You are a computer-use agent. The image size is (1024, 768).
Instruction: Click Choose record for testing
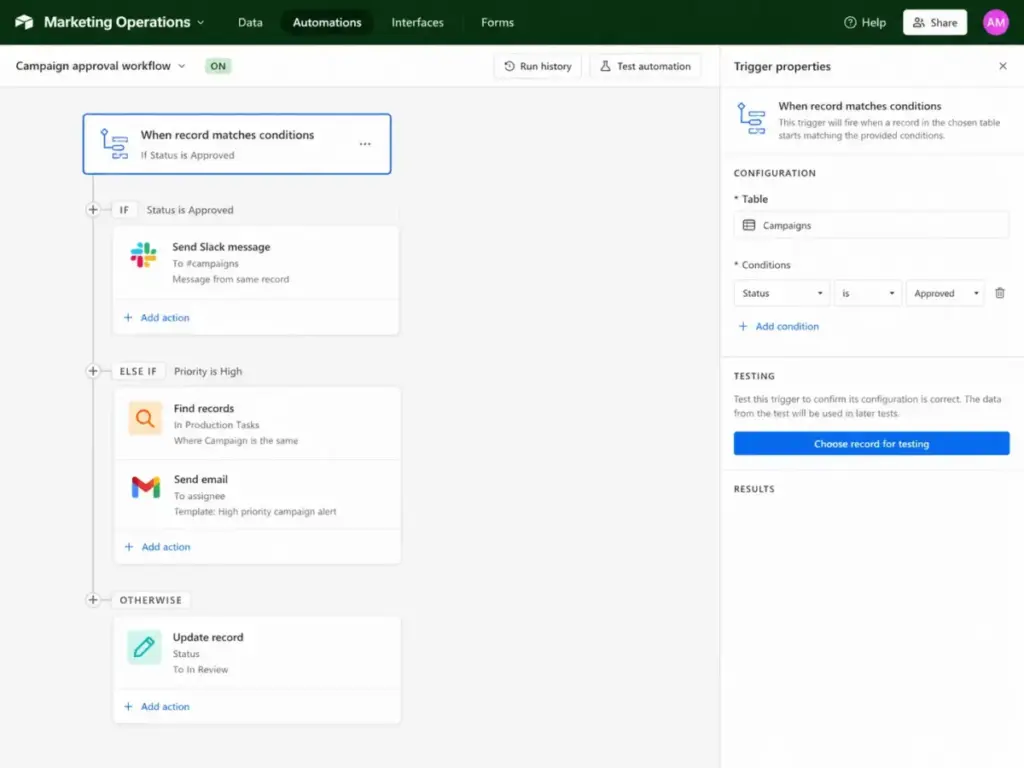pyautogui.click(x=871, y=443)
